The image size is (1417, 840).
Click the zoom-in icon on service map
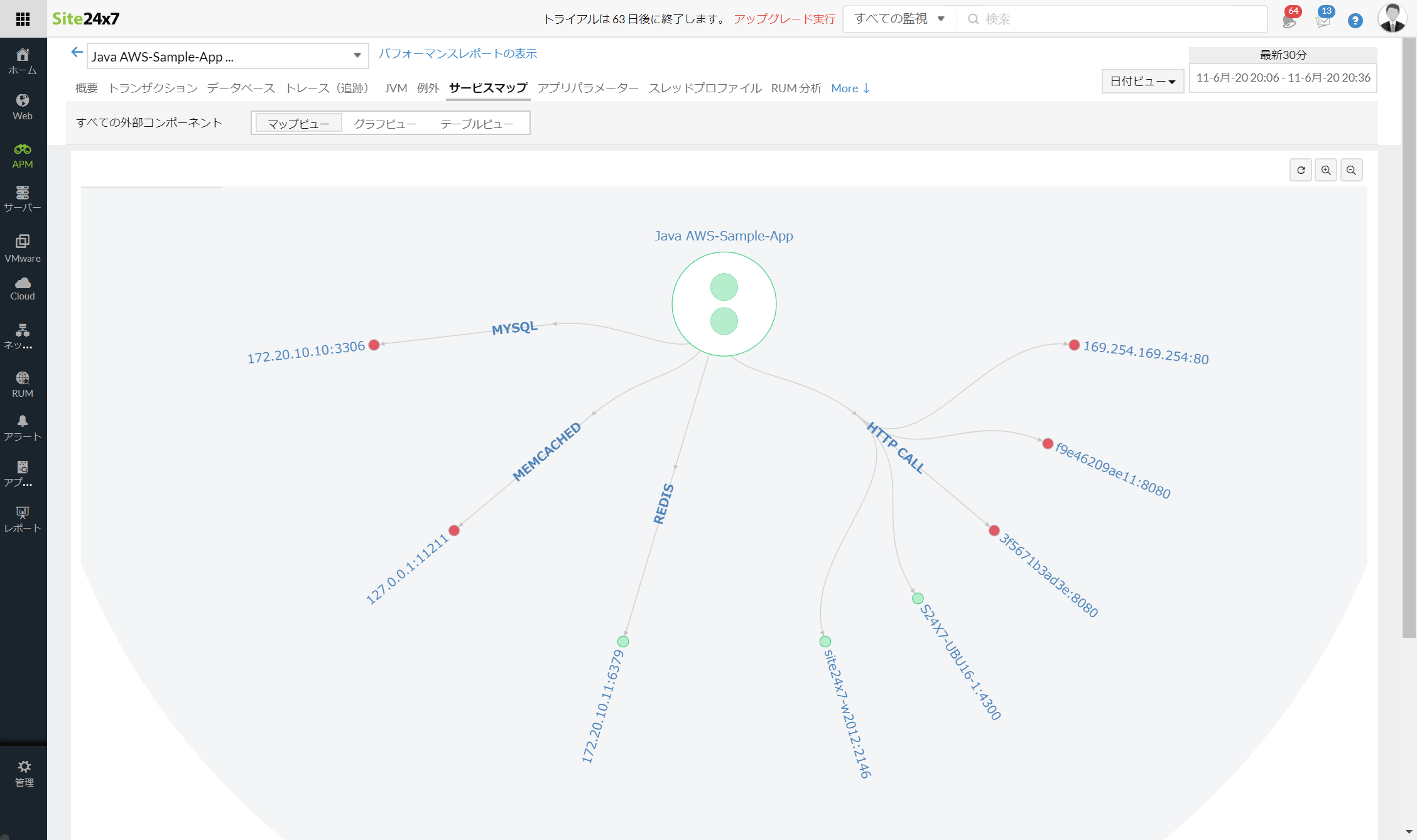[1326, 170]
